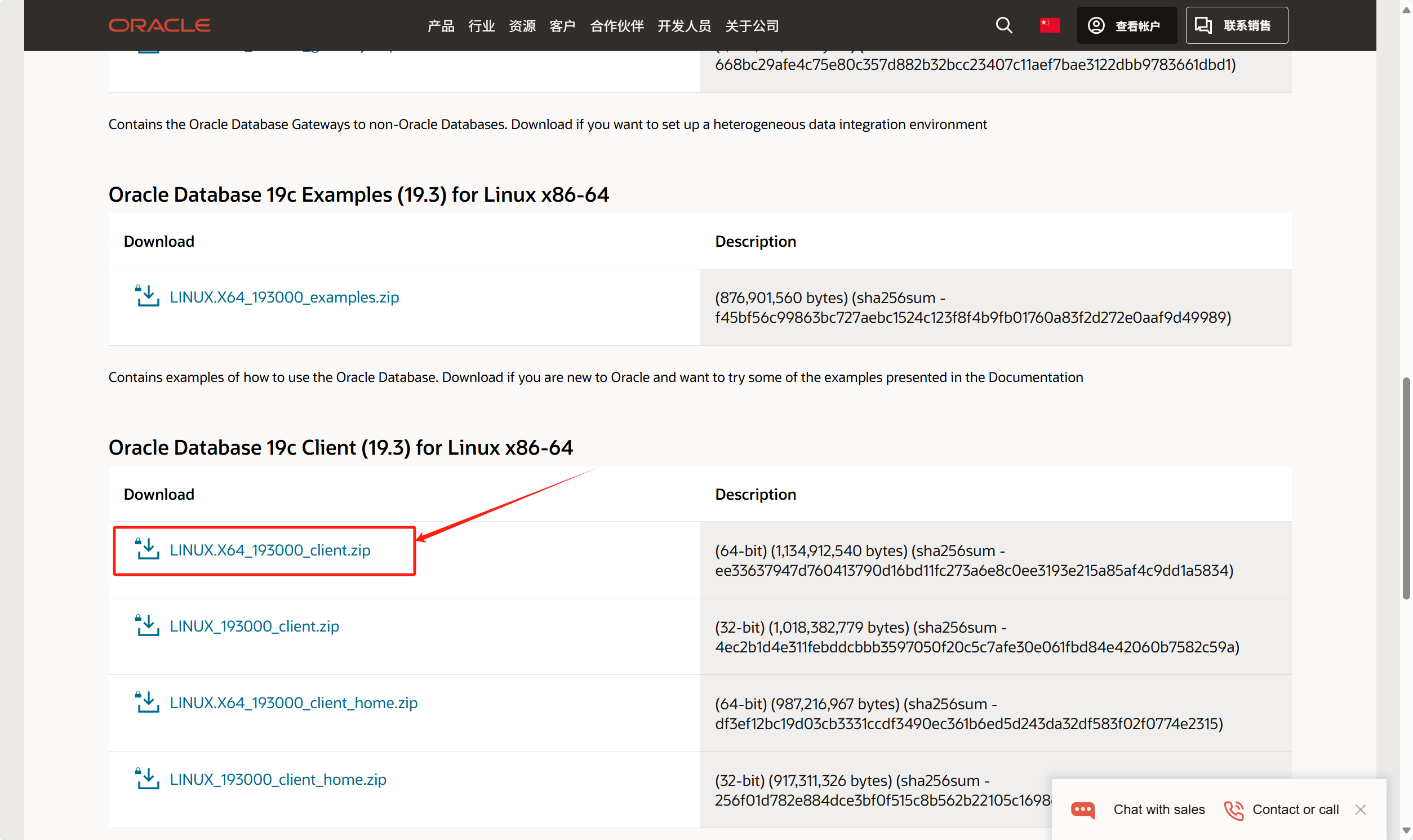Click the red chat bubble icon
This screenshot has width=1413, height=840.
[1082, 810]
